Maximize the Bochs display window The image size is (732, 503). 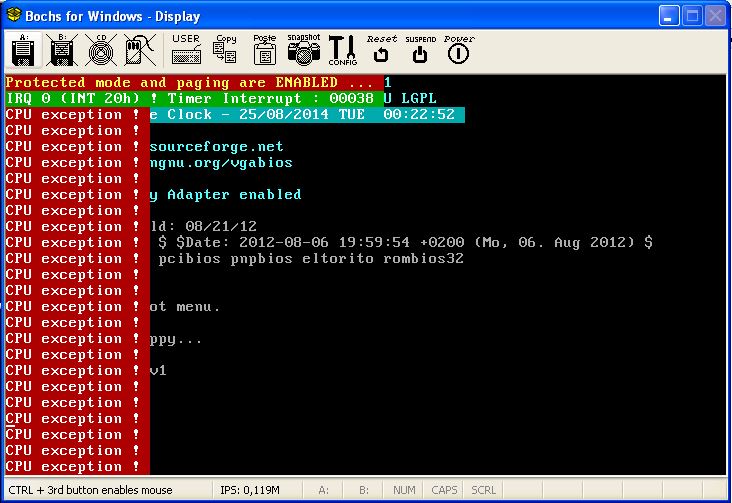click(691, 16)
